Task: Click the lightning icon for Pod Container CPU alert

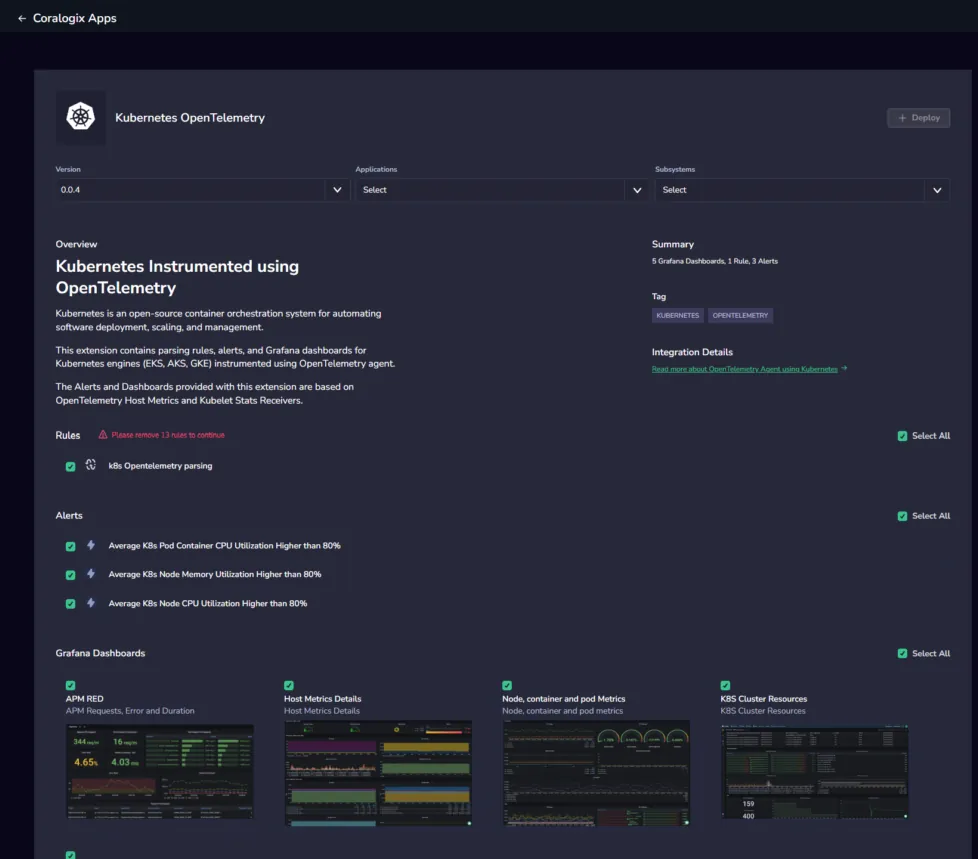Action: (91, 545)
